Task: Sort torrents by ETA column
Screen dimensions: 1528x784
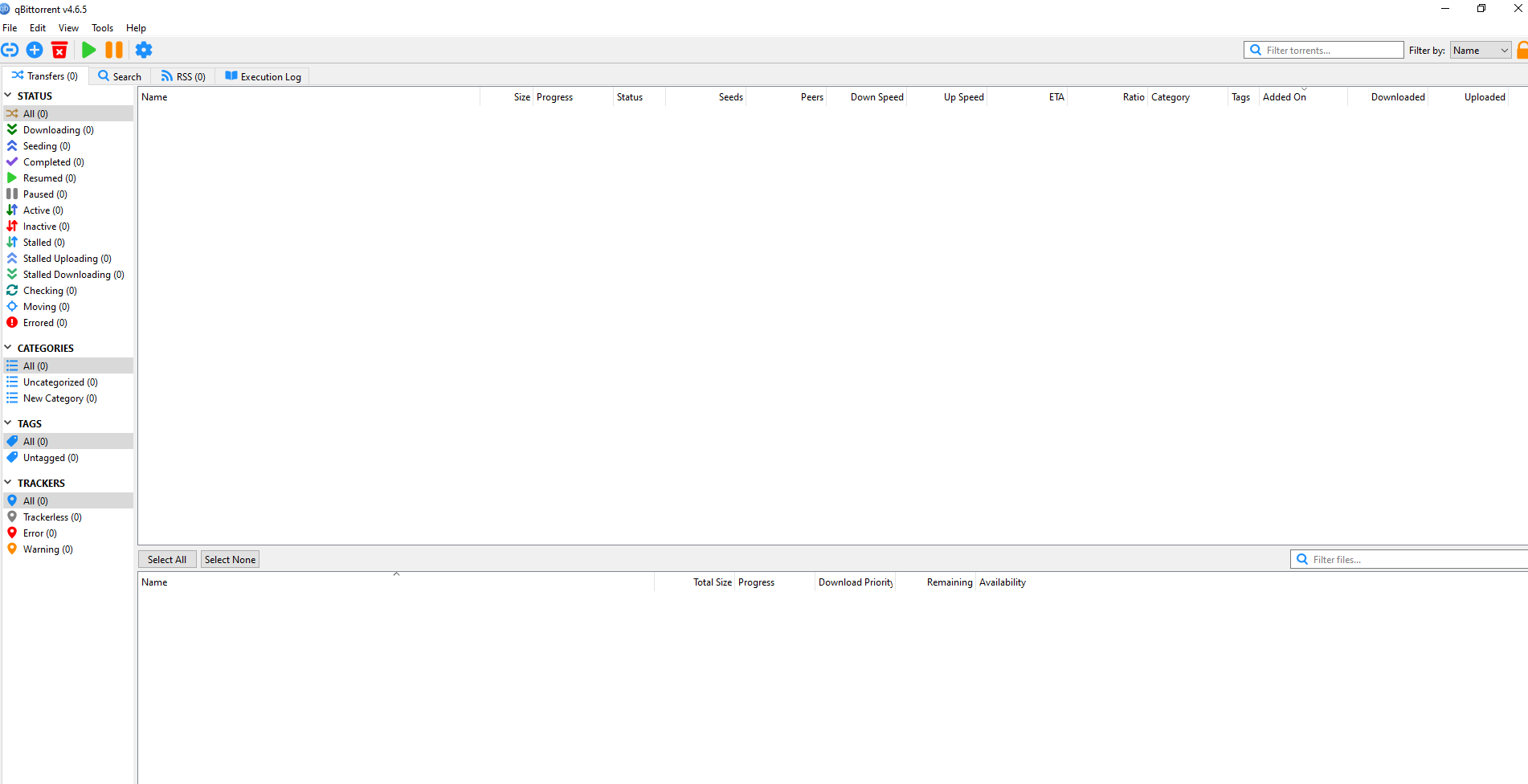Action: tap(1028, 96)
